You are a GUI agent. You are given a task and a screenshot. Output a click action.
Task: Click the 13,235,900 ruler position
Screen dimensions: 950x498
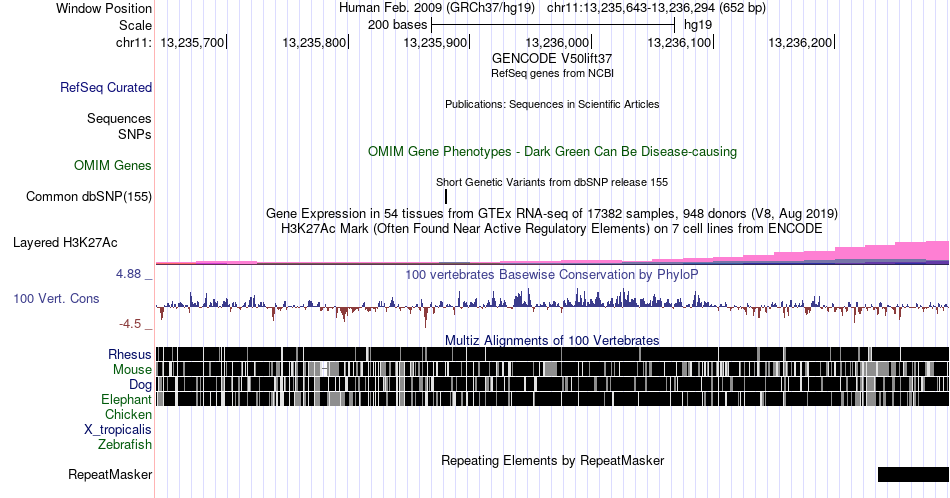(436, 42)
